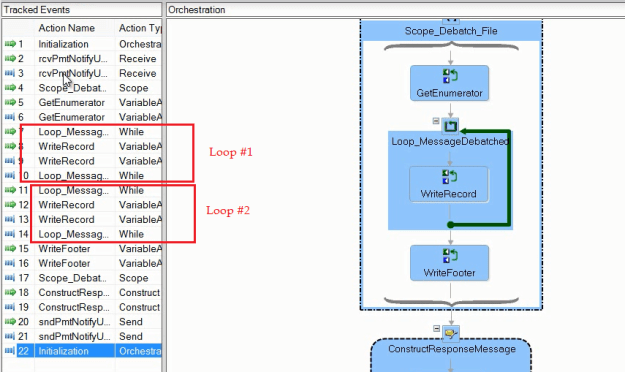This screenshot has height=372, width=625.
Task: Click the blue end marker of event 14
Action: [x=10, y=234]
